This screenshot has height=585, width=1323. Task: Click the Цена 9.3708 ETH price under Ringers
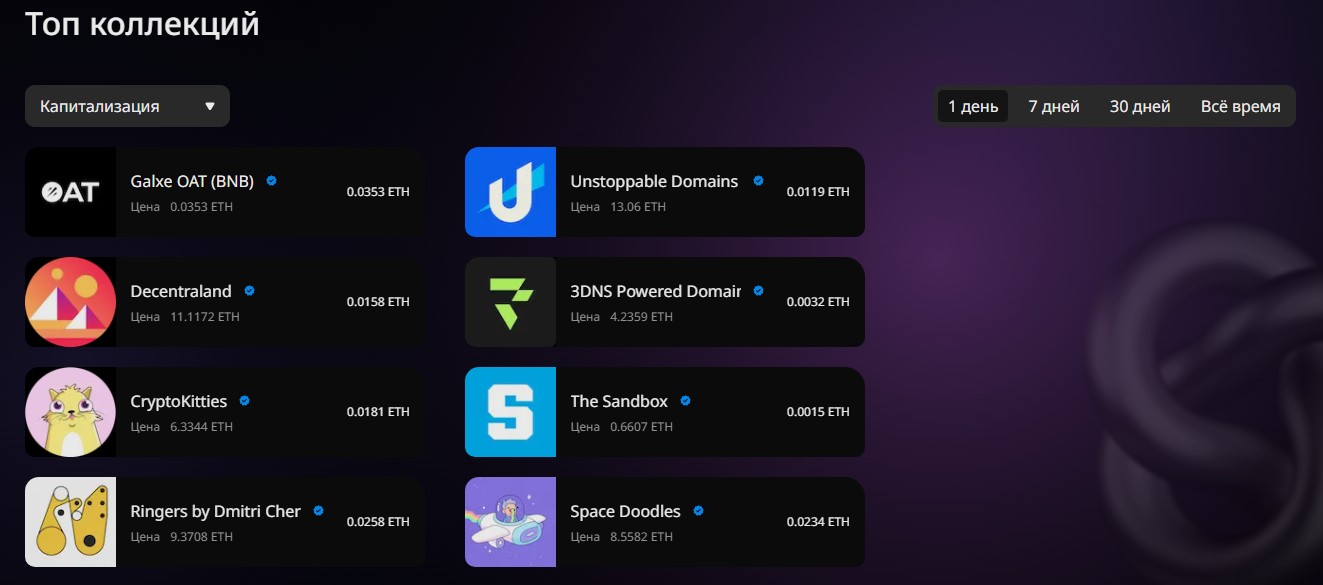[182, 537]
